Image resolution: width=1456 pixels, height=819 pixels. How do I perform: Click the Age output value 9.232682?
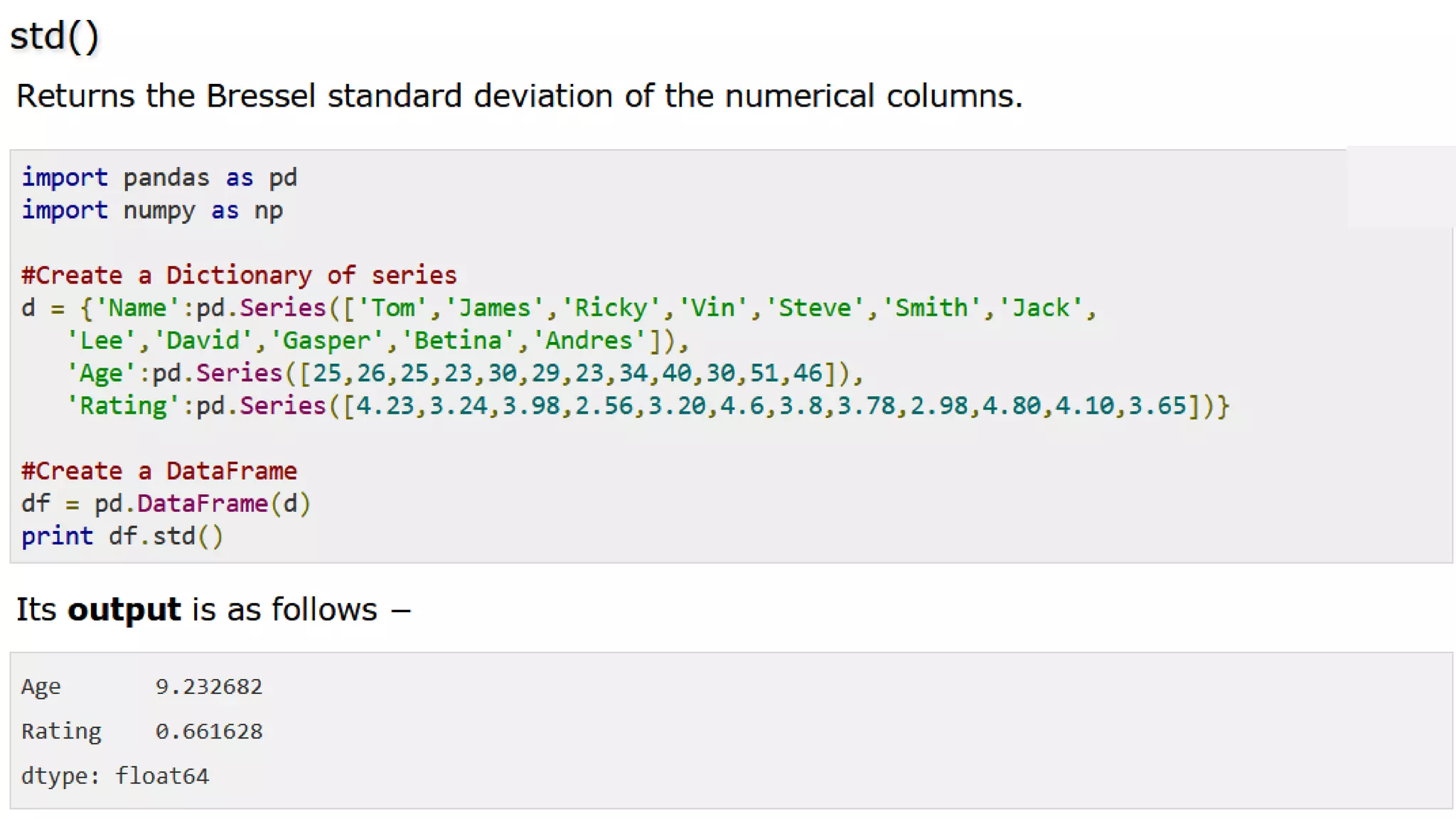209,686
